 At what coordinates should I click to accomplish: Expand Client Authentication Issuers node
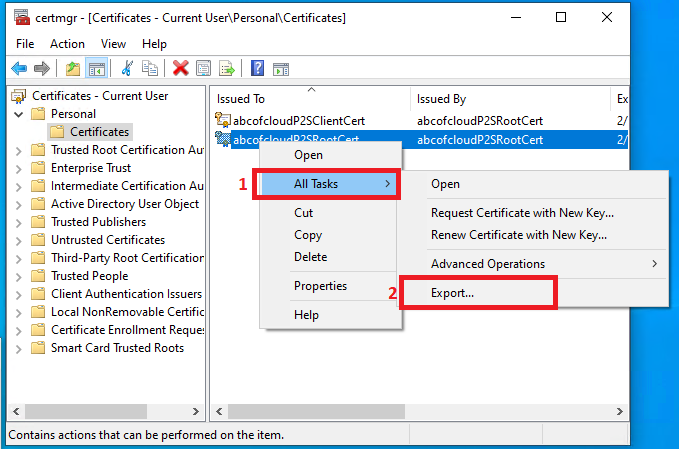tap(18, 294)
